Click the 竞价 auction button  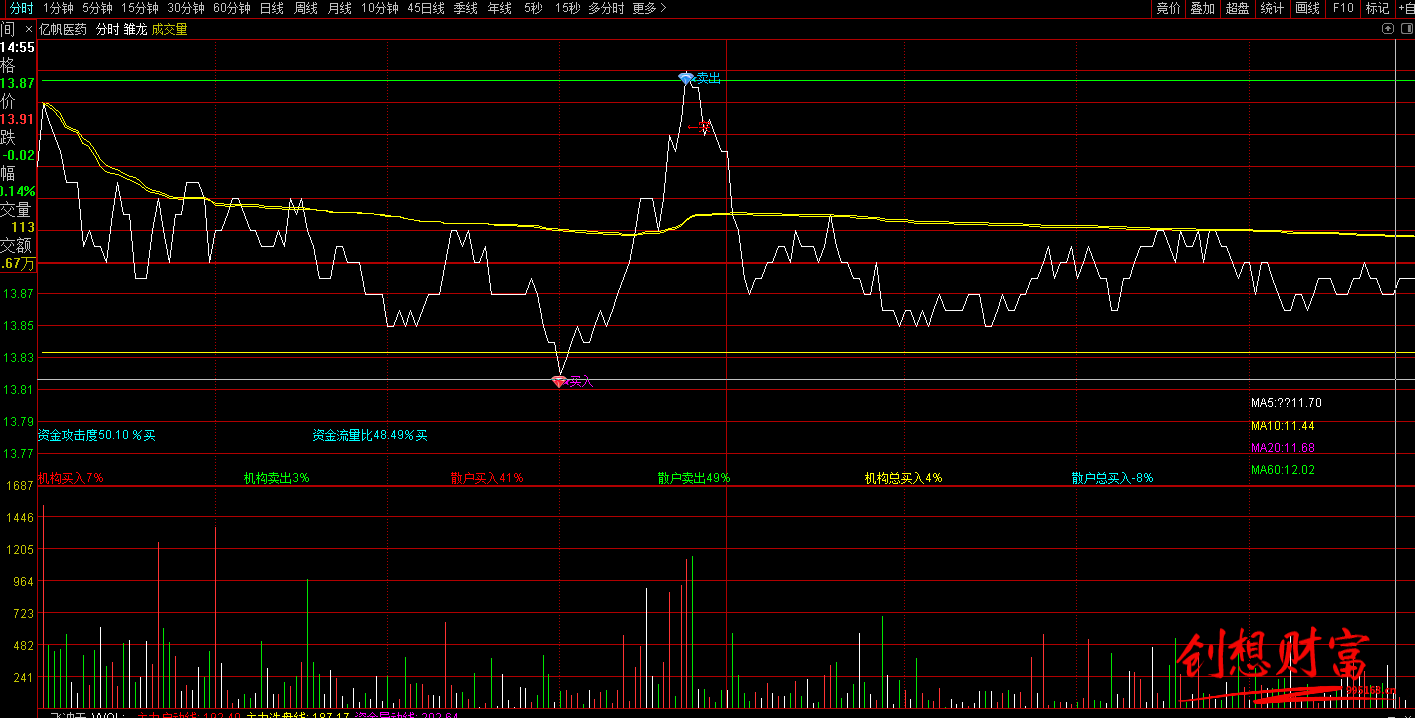pyautogui.click(x=1168, y=8)
